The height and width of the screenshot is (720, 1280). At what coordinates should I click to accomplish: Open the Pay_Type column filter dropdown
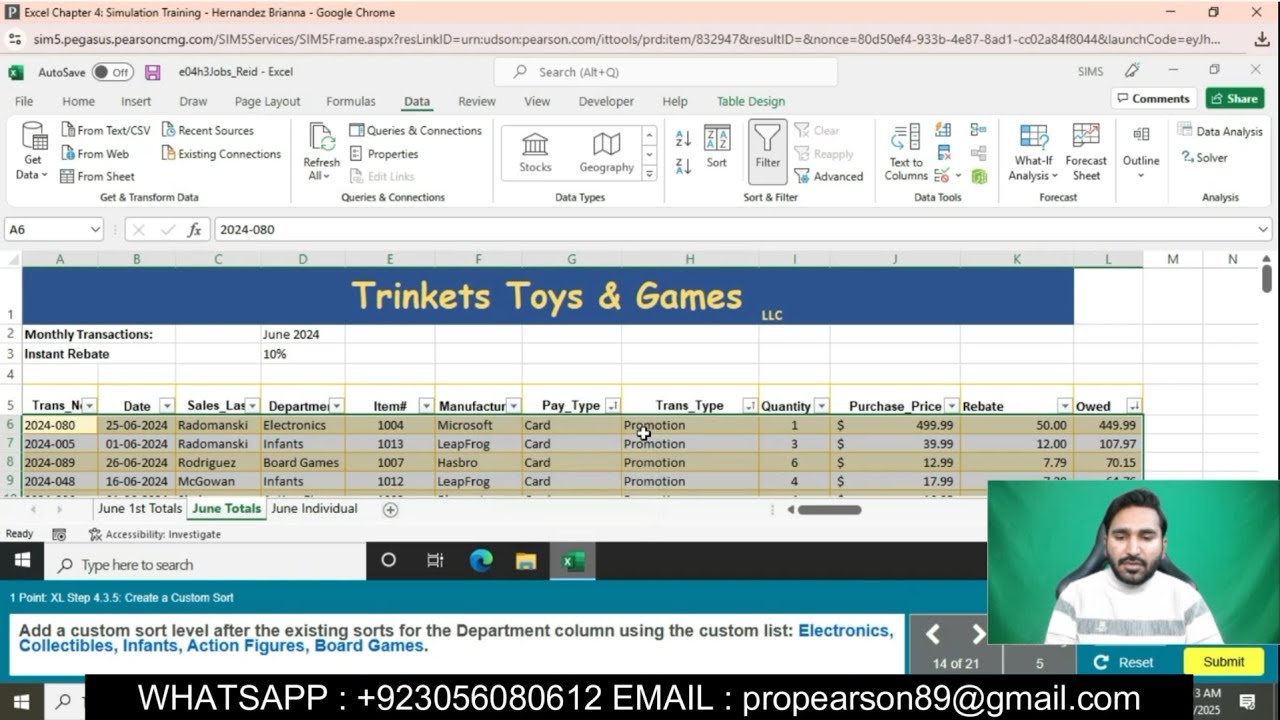(612, 406)
